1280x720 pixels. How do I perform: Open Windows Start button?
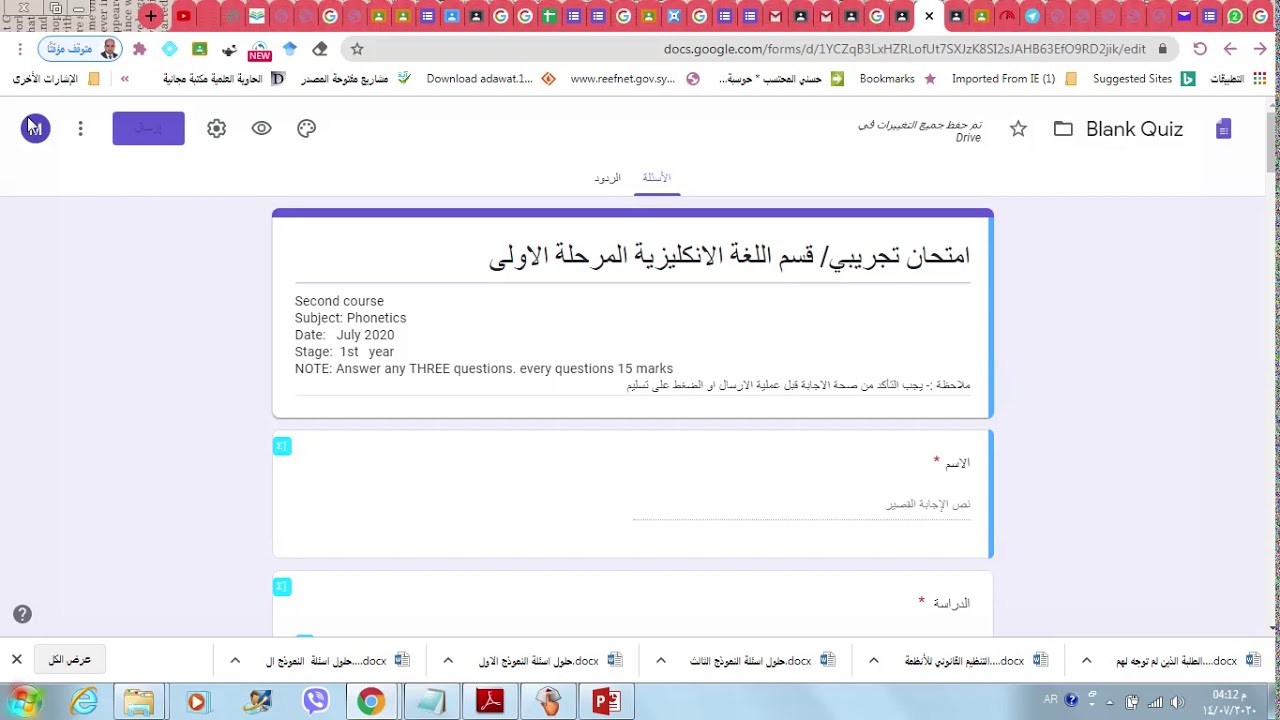pyautogui.click(x=22, y=702)
